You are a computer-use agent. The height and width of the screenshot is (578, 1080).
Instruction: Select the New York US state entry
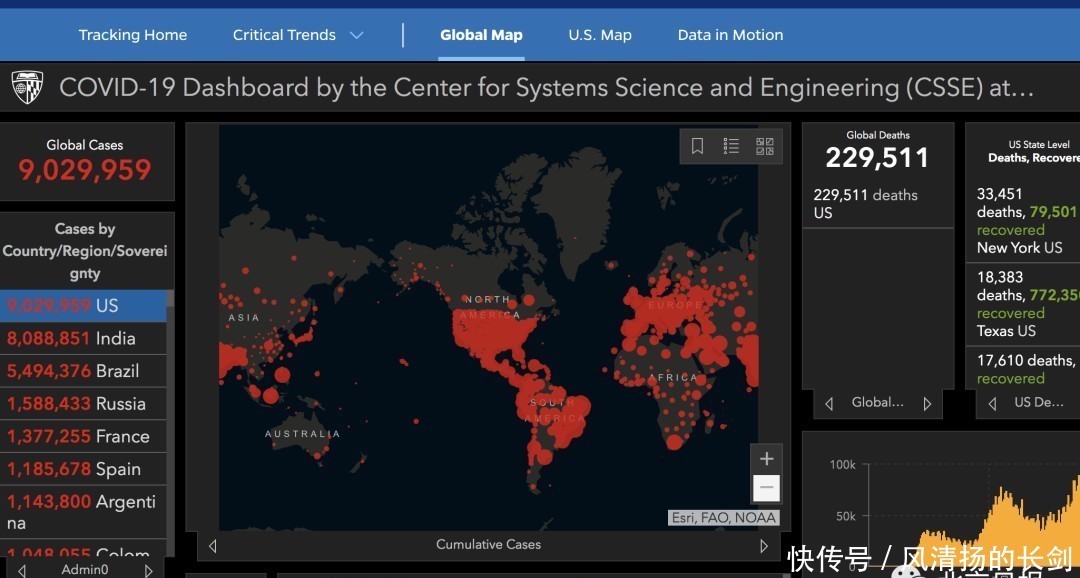point(1023,220)
